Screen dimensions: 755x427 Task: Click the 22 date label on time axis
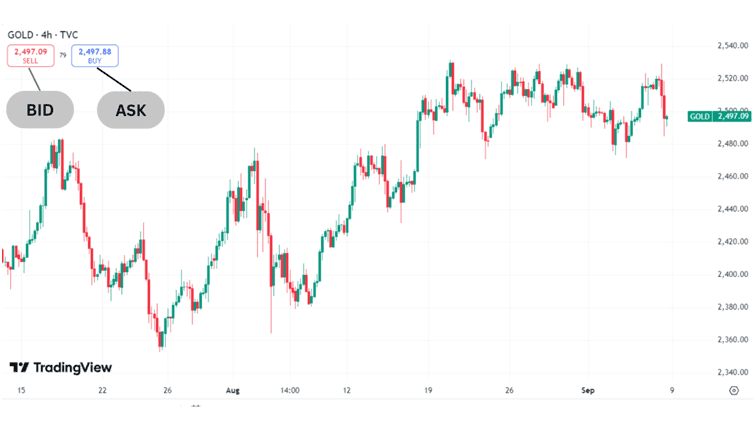click(101, 390)
